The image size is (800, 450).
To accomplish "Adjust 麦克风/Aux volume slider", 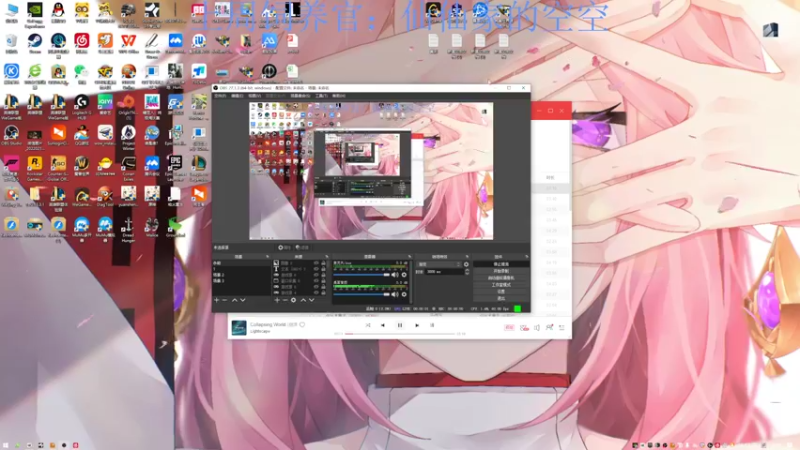I will (362, 275).
